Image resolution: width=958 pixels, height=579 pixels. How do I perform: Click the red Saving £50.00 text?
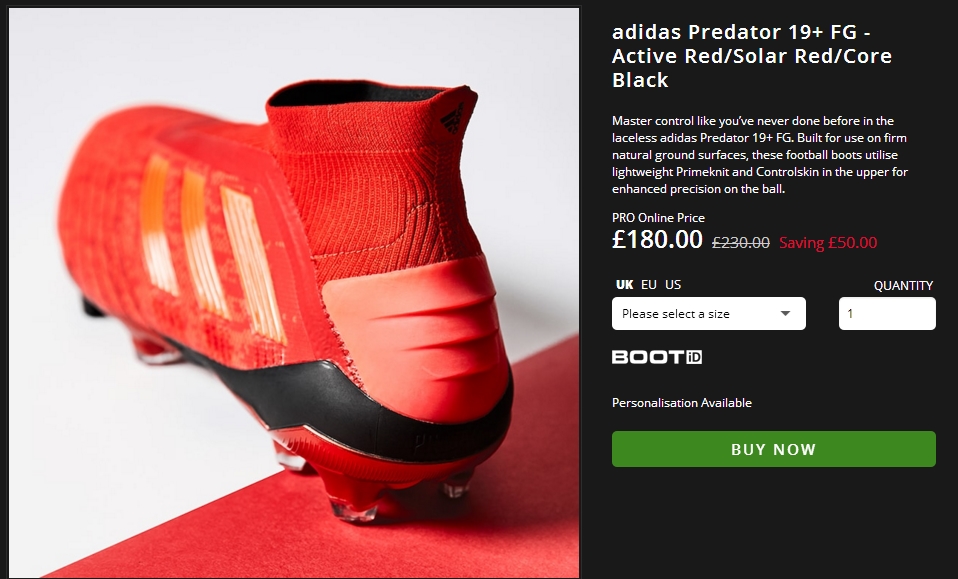pyautogui.click(x=827, y=242)
